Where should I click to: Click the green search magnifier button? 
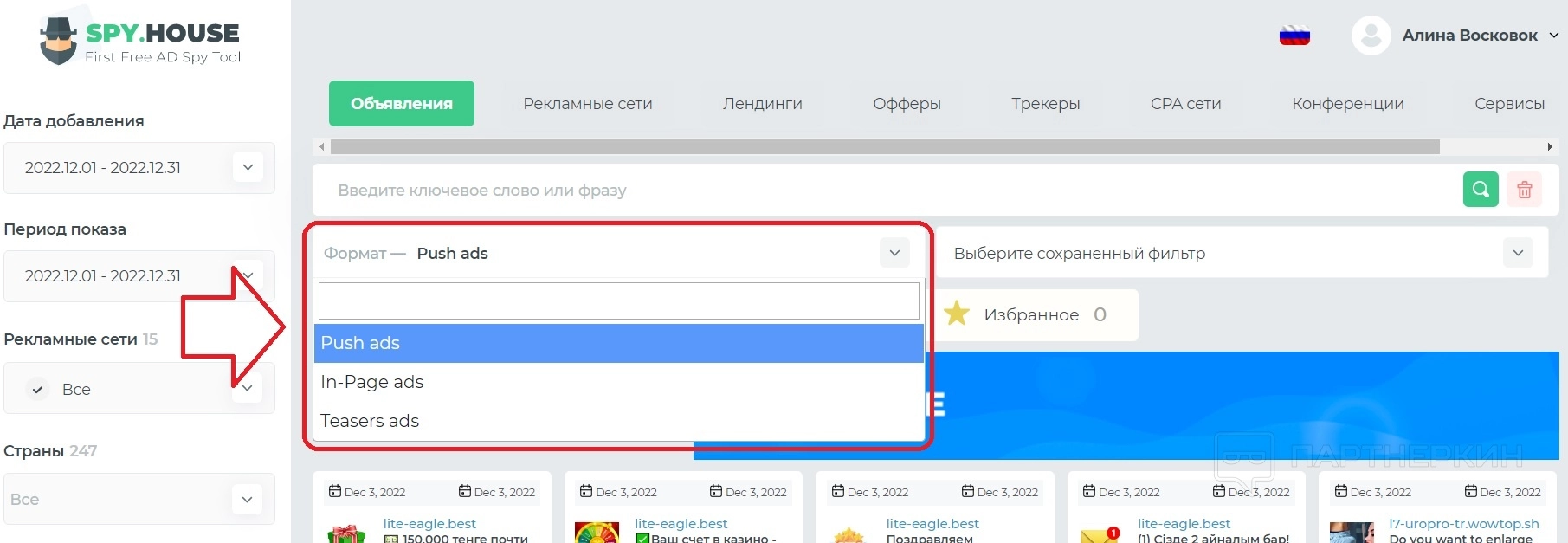pyautogui.click(x=1481, y=189)
